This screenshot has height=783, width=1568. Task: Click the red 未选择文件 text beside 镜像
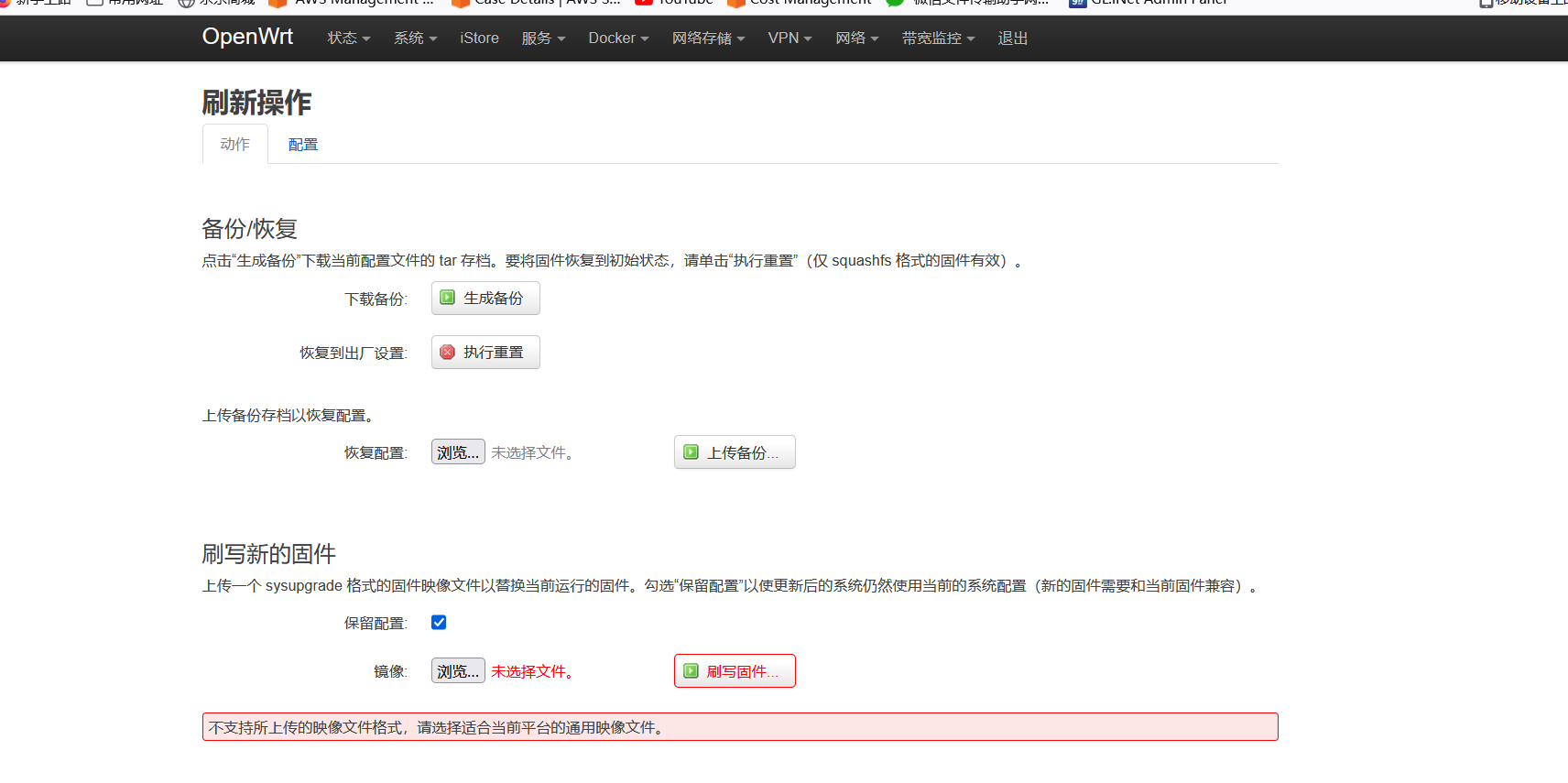[x=534, y=671]
